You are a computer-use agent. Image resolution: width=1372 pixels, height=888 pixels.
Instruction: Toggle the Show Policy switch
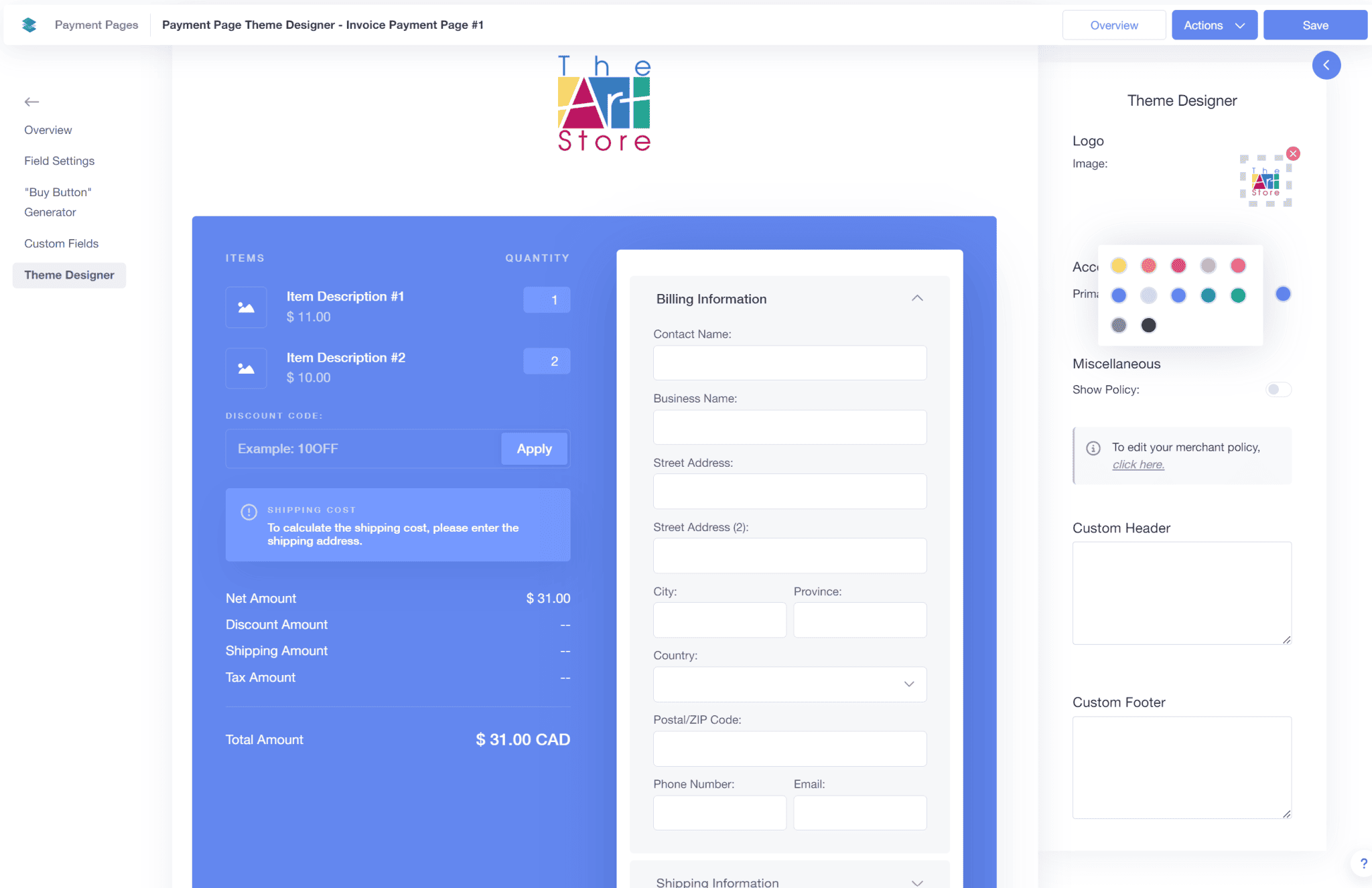1278,390
